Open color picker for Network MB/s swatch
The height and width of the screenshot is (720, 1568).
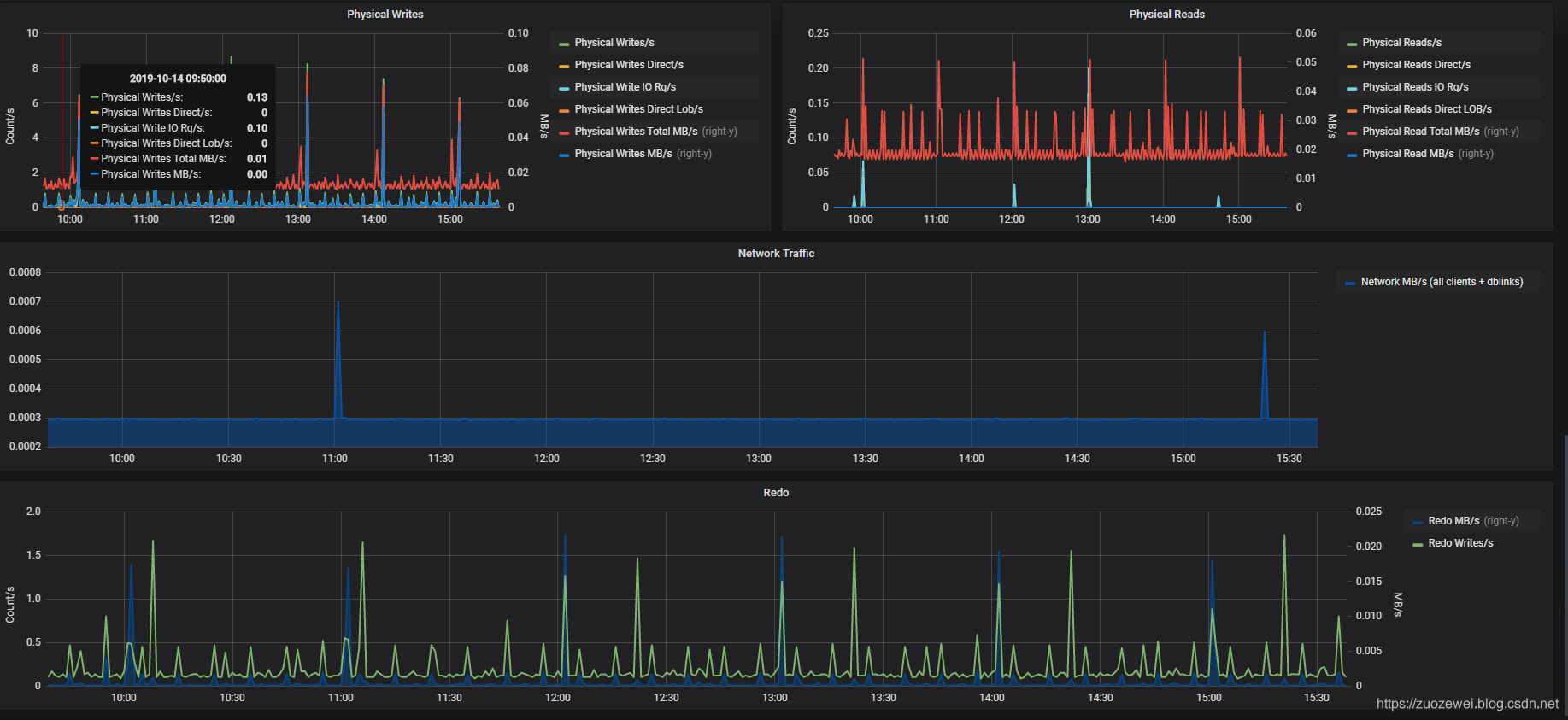[1350, 283]
